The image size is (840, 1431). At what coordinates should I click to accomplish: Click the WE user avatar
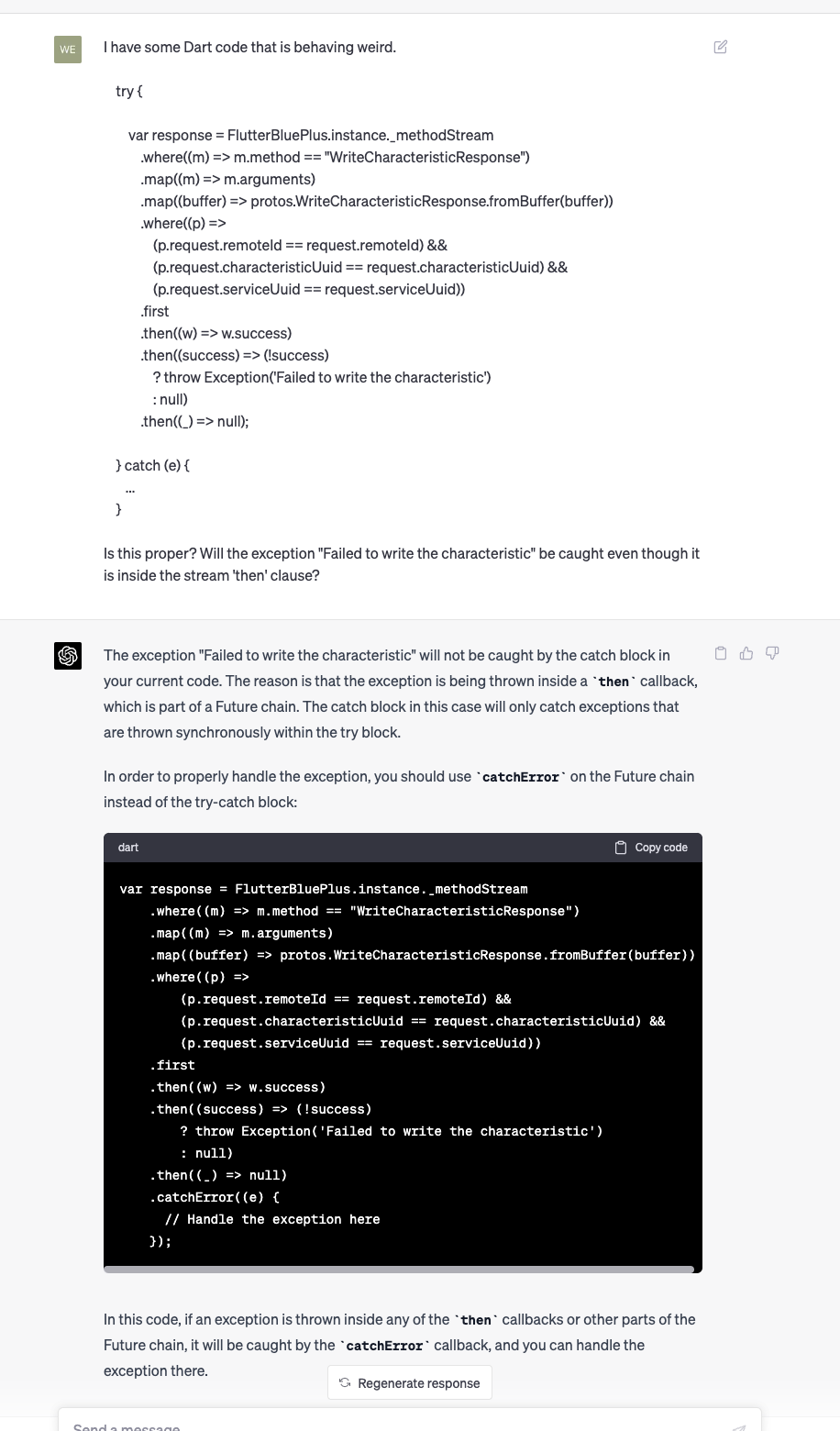67,50
